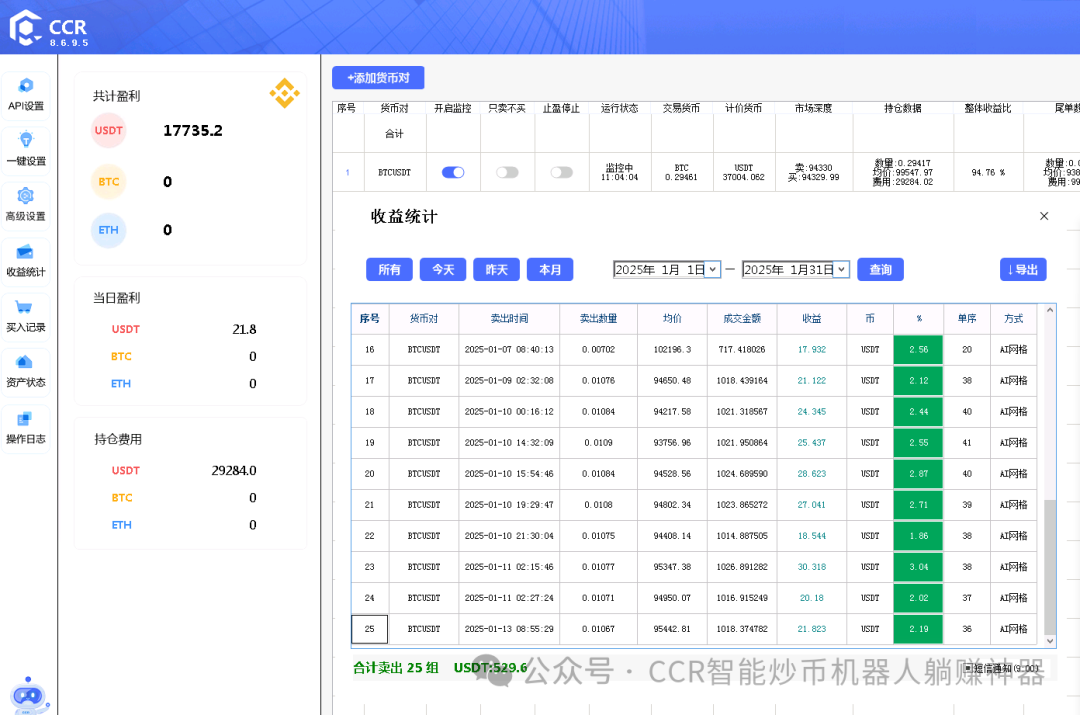Select the 今天 filter tab
The width and height of the screenshot is (1080, 715).
point(443,269)
